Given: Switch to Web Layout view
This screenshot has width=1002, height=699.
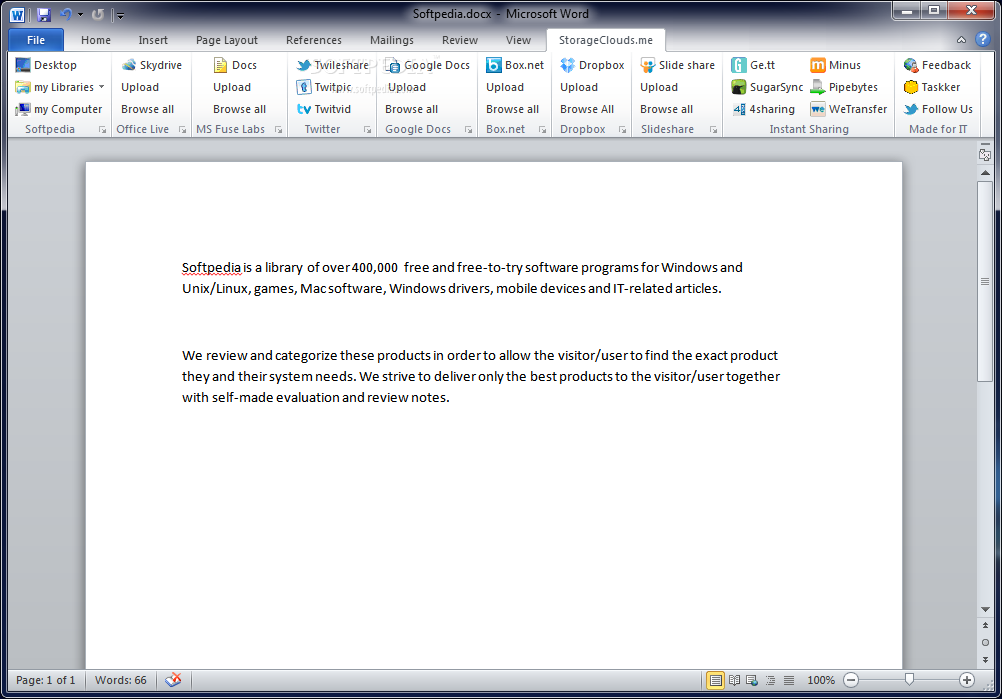Looking at the screenshot, I should click(x=752, y=680).
